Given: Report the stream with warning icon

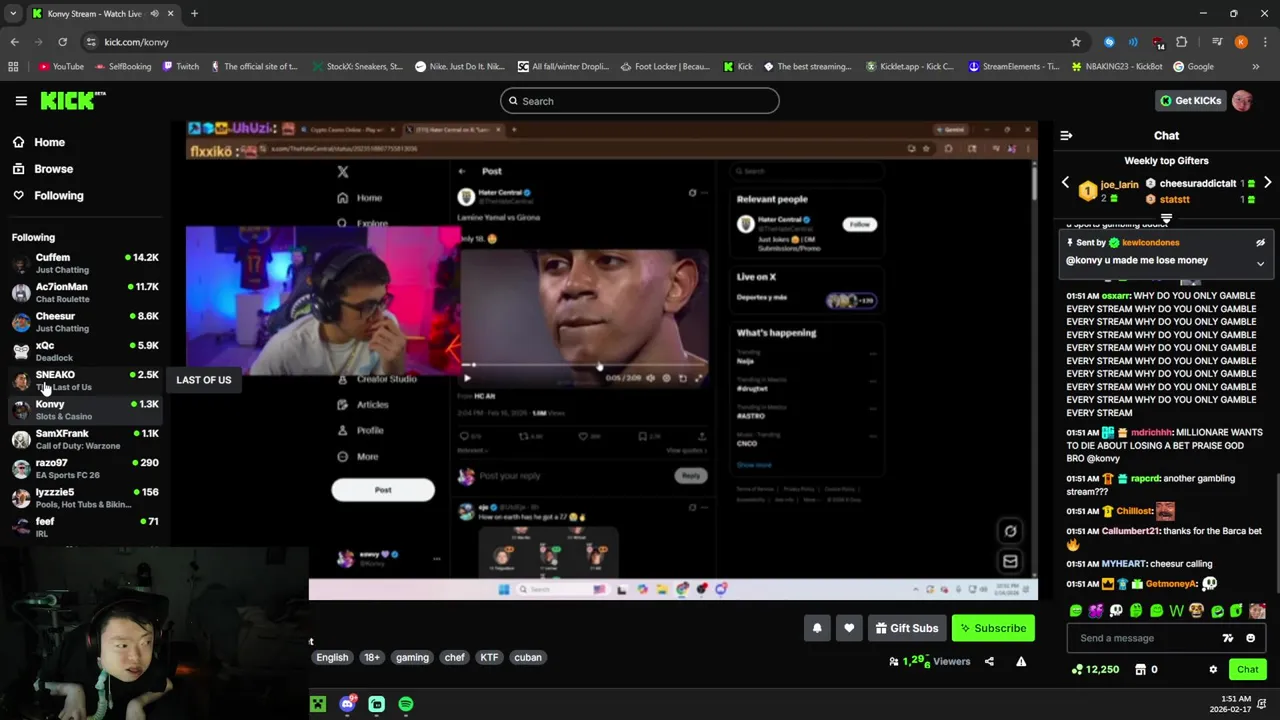Looking at the screenshot, I should tap(1021, 661).
